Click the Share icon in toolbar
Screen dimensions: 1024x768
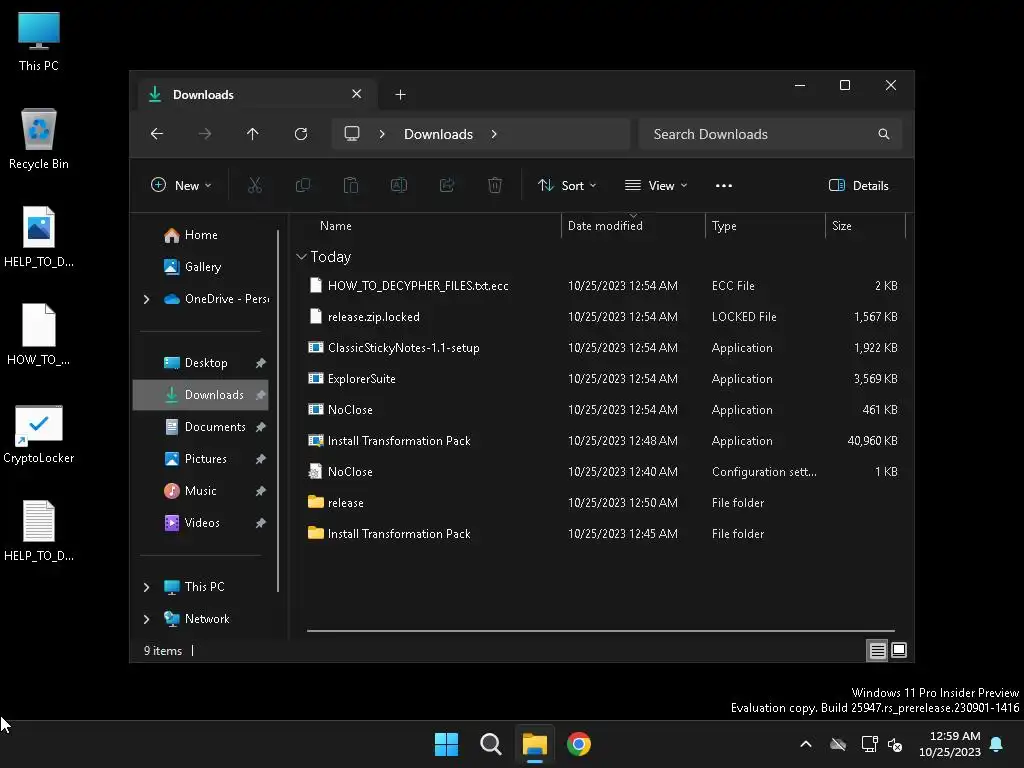[447, 185]
